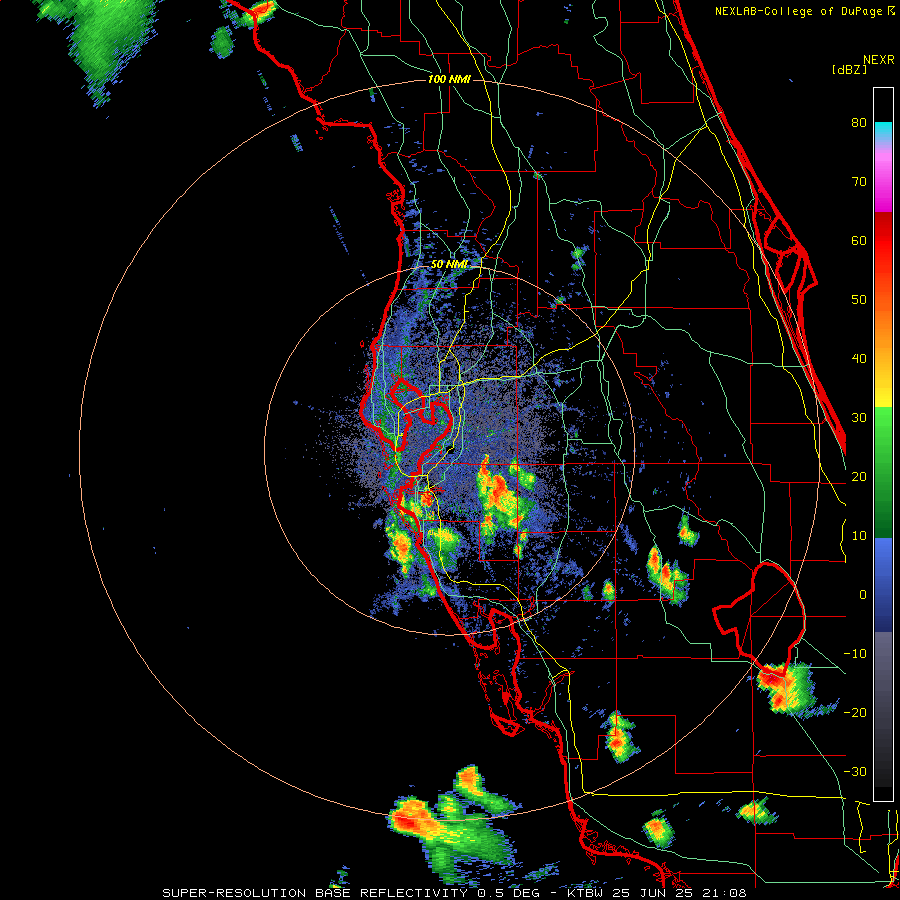Click the -30 value on the dBZ scale
Viewport: 900px width, 900px height.
click(x=855, y=772)
